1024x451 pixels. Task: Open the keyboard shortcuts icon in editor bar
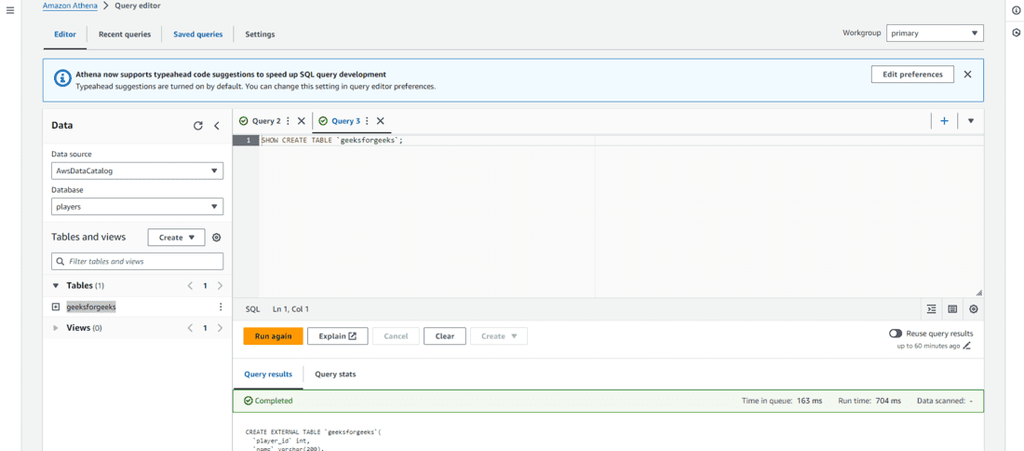click(x=952, y=309)
